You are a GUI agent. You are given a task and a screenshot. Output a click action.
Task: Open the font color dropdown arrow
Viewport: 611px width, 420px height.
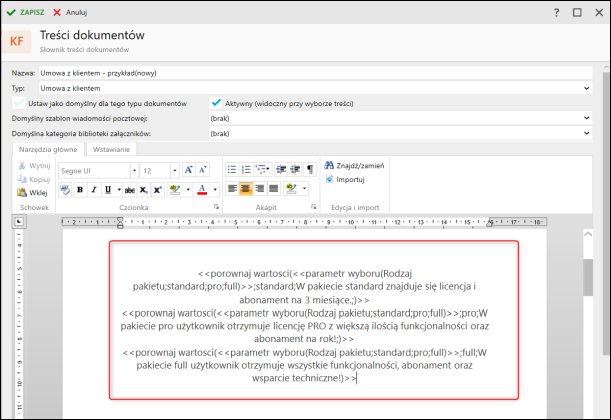coord(215,190)
